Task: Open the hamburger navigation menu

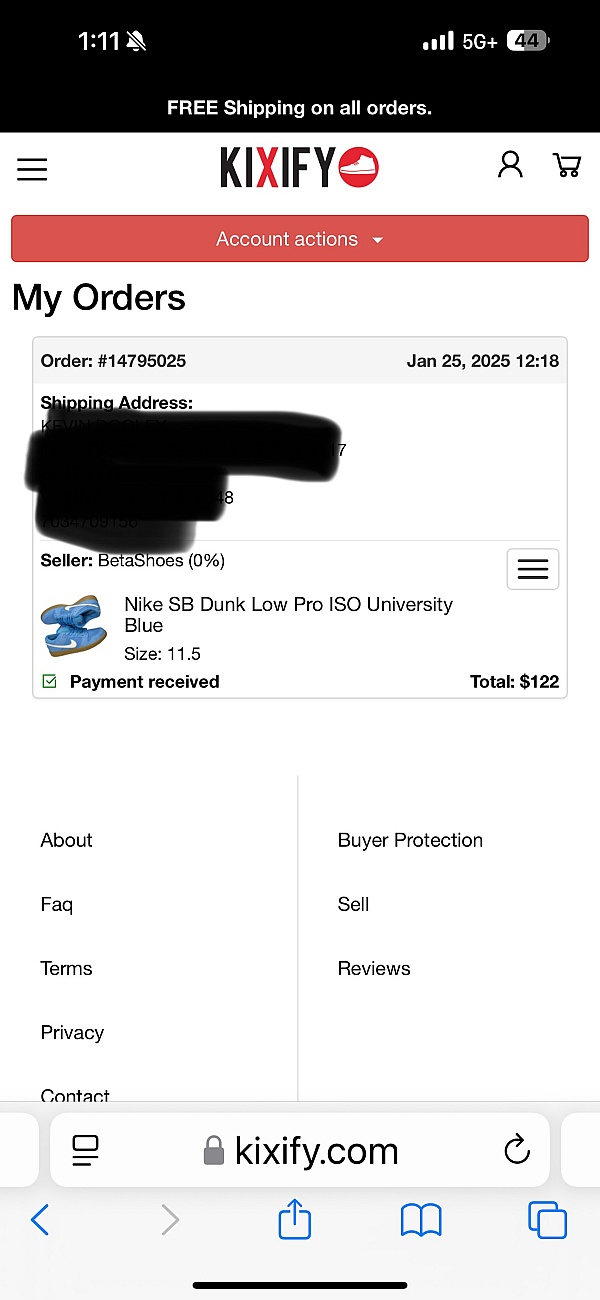Action: pos(32,169)
